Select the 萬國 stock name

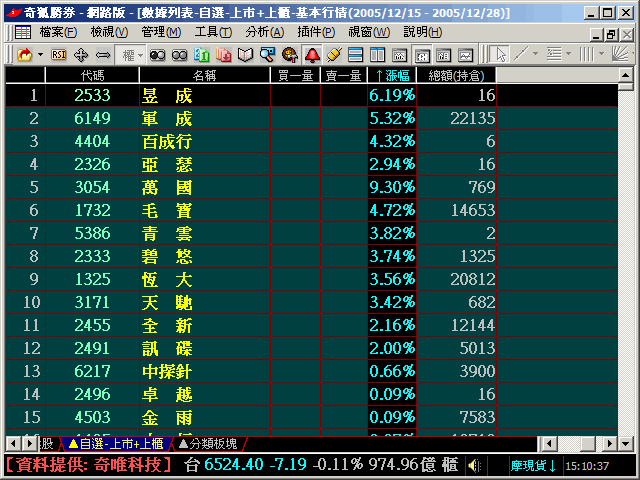point(167,188)
